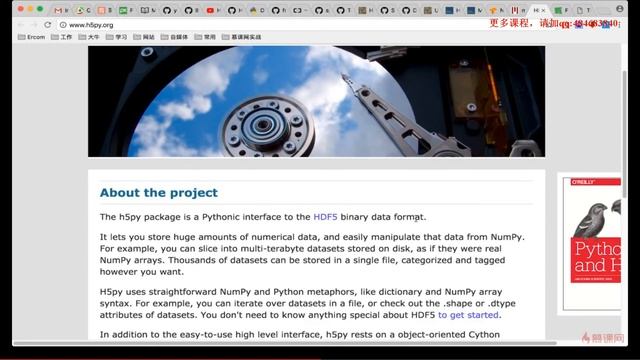The image size is (640, 360).
Task: Close the active h5py tab
Action: [x=543, y=10]
